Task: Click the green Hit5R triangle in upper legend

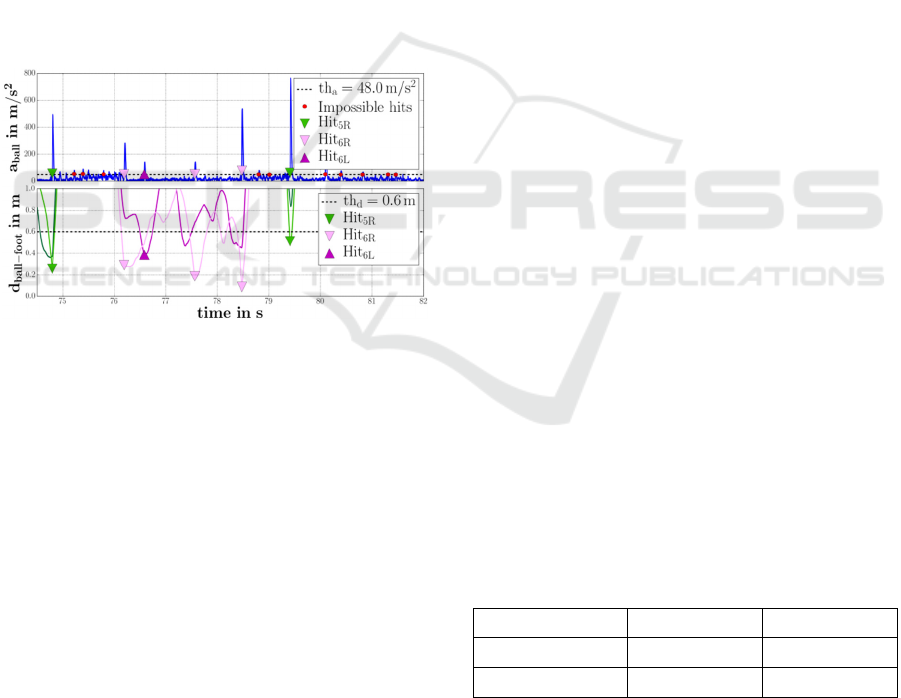Action: 305,122
